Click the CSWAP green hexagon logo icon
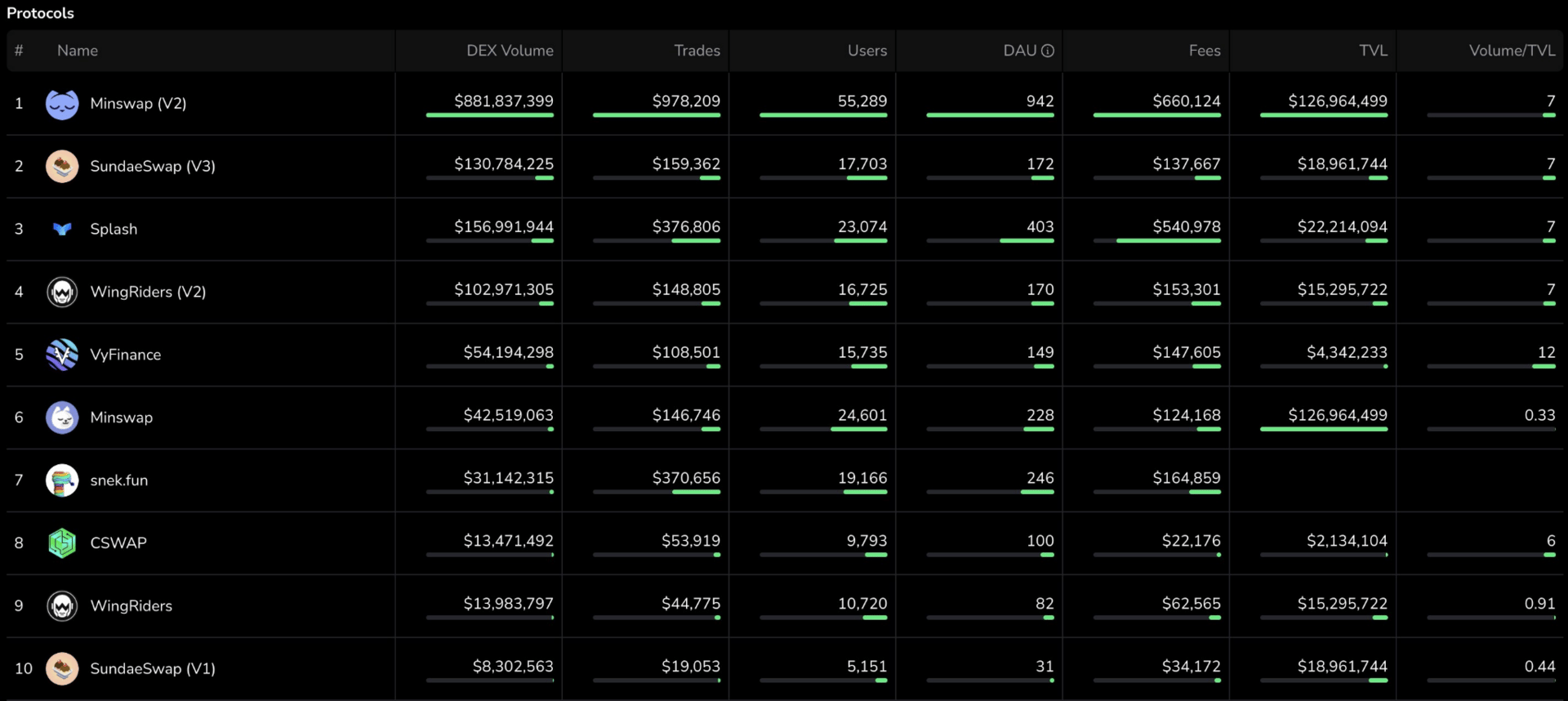 (x=62, y=543)
